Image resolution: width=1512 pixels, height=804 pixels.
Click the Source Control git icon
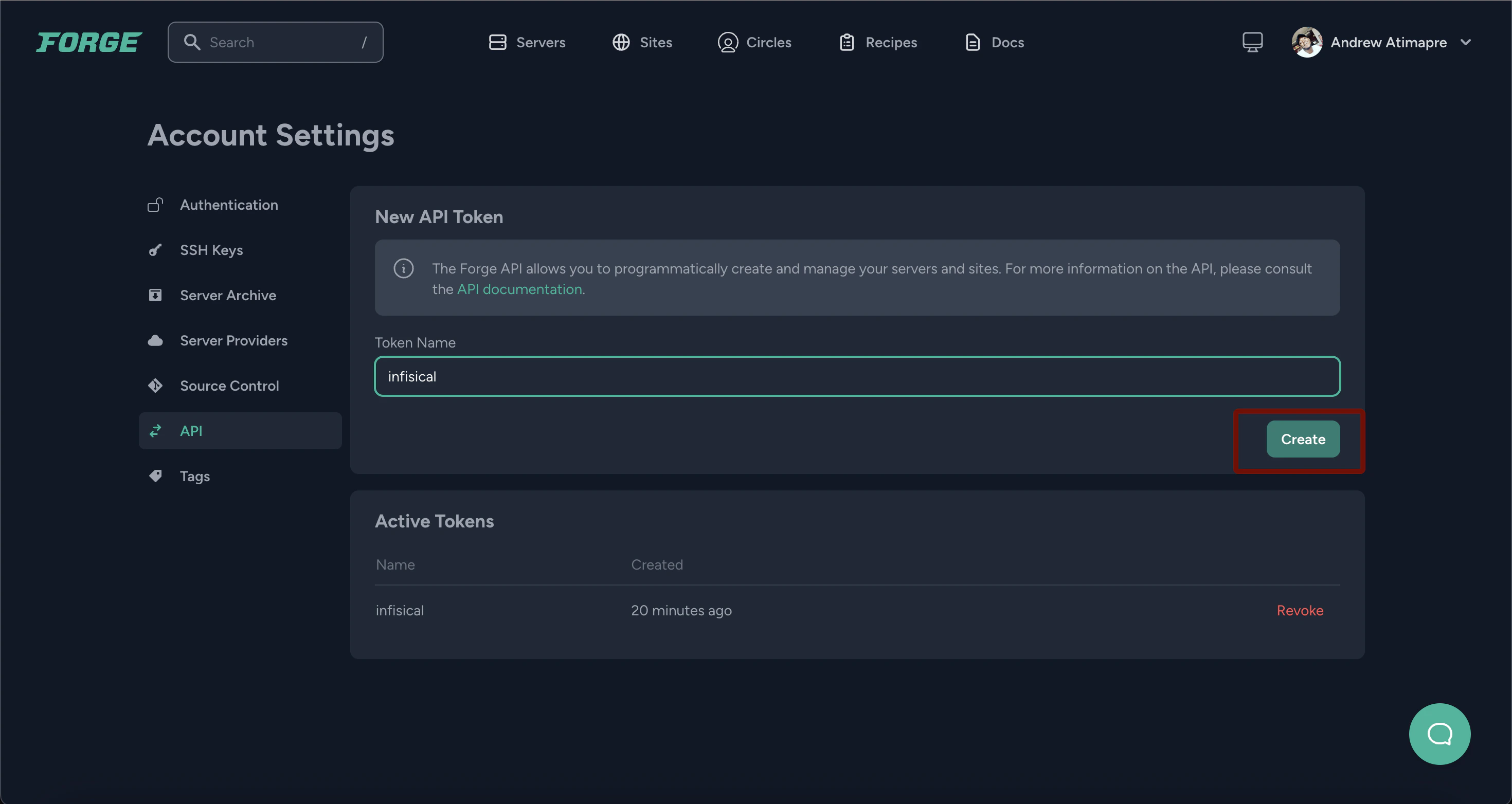[x=155, y=386]
